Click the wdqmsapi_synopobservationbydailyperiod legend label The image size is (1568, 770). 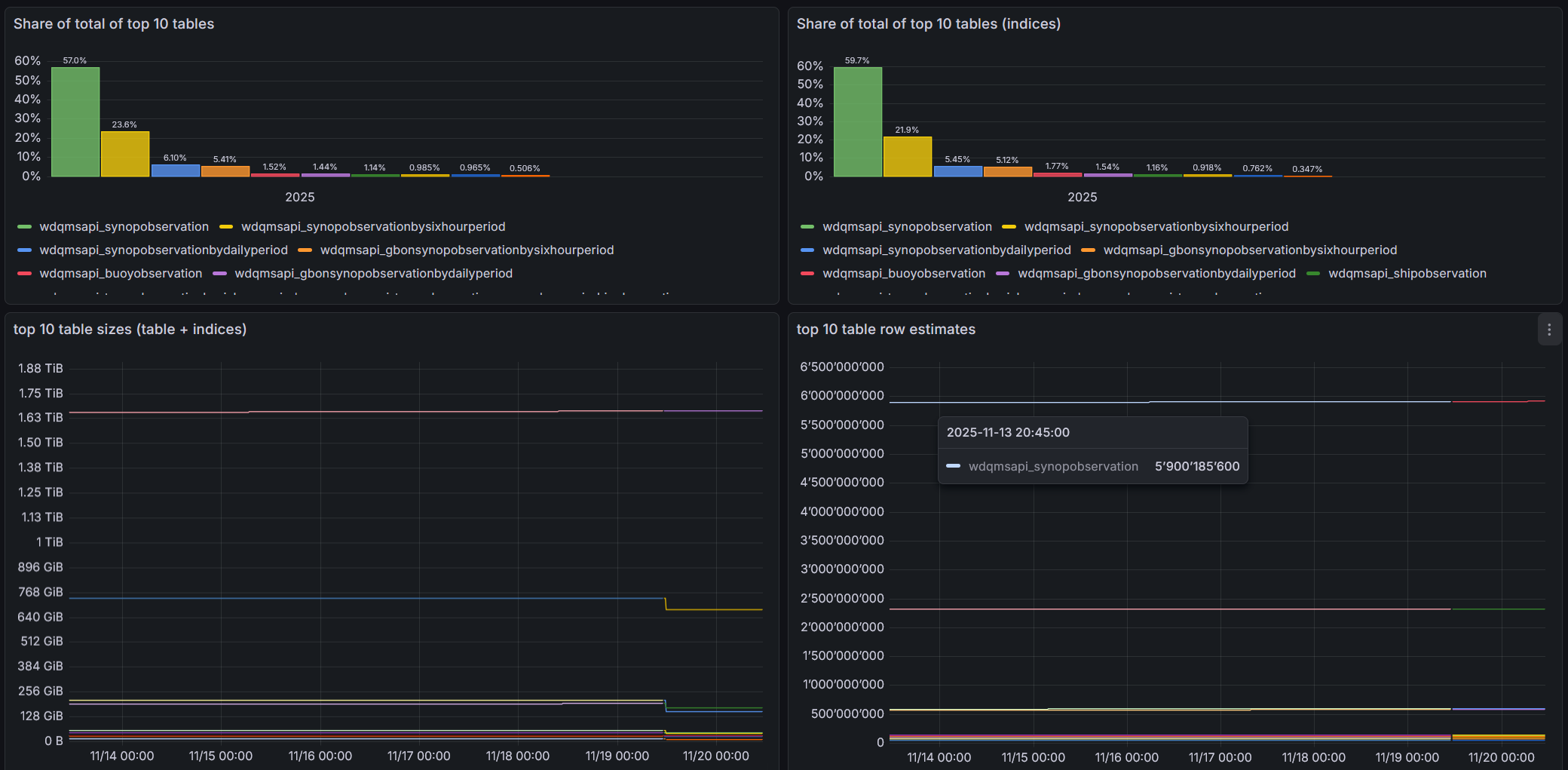(x=163, y=250)
